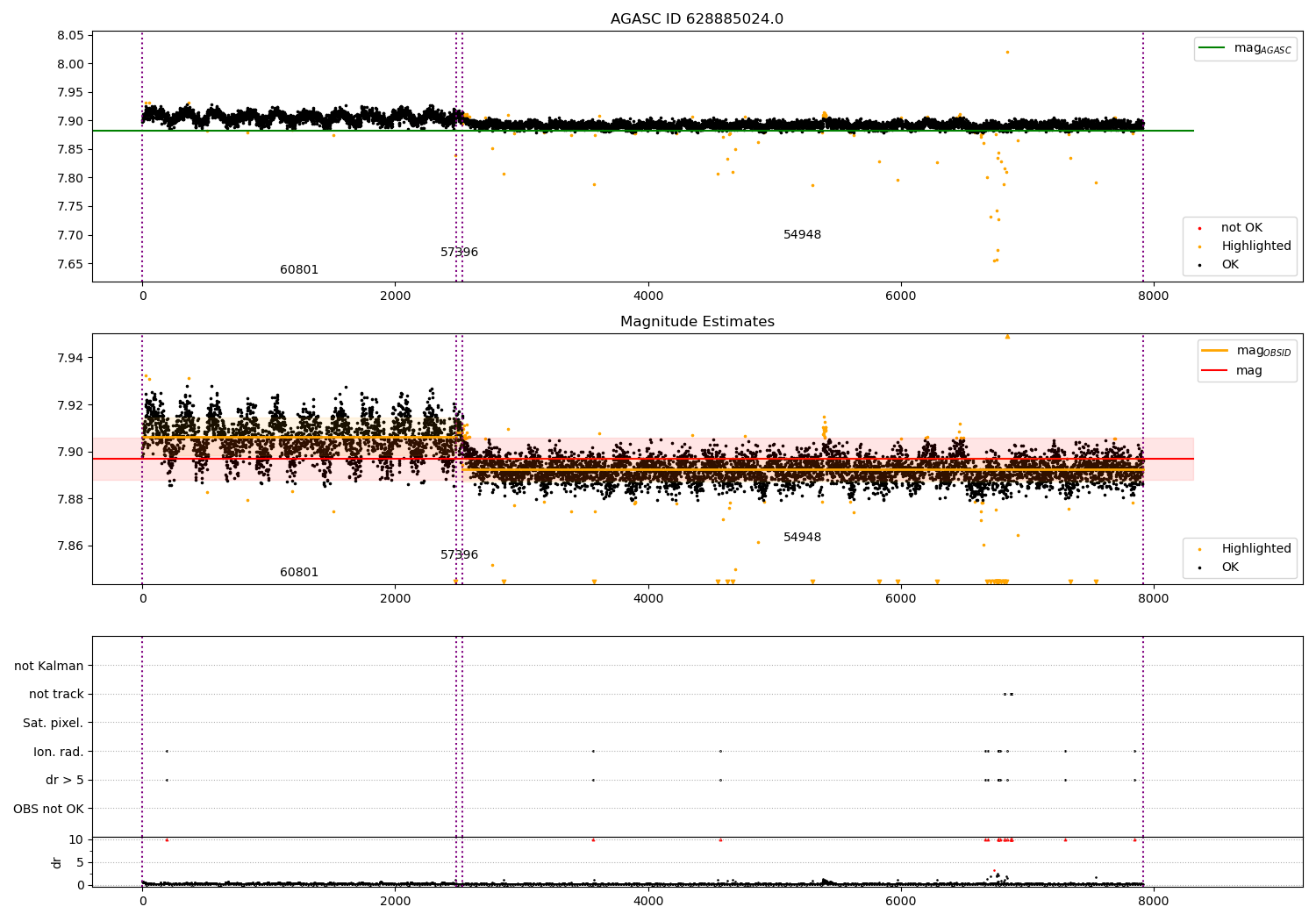Click the orange mag OBSID legend line
The height and width of the screenshot is (921, 1316).
[1215, 351]
